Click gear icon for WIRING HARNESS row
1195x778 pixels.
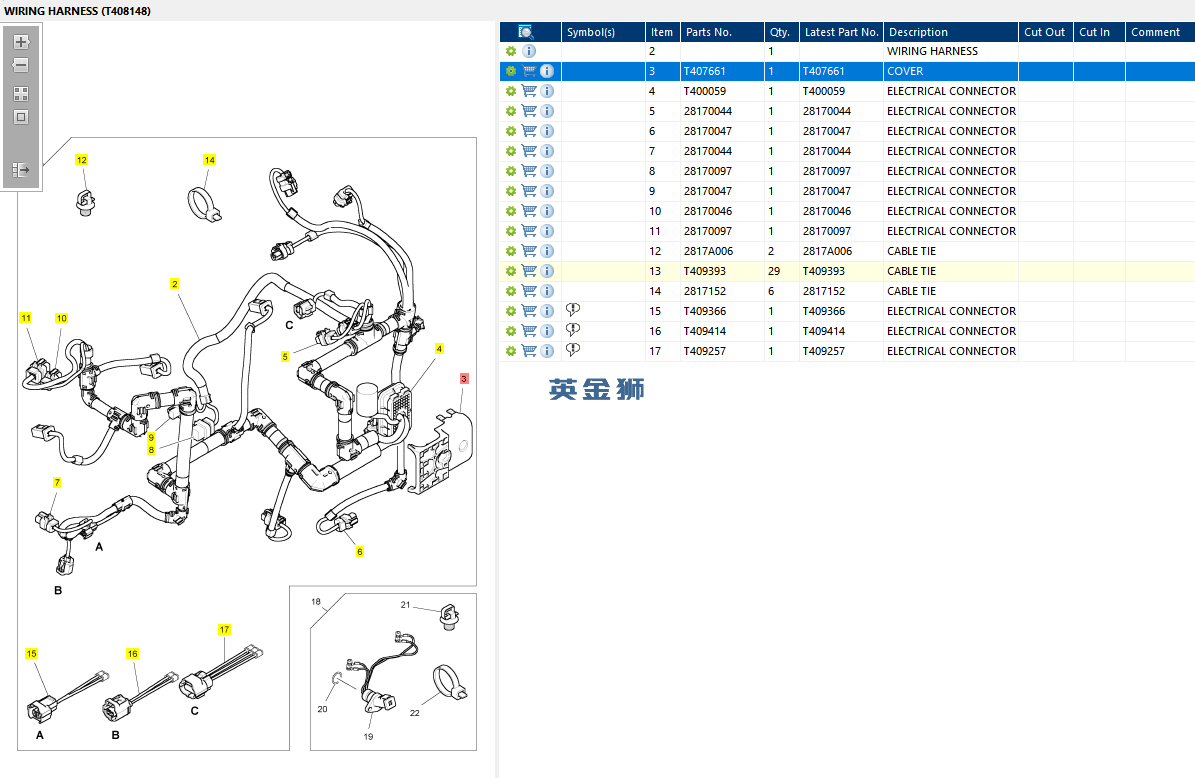[511, 51]
